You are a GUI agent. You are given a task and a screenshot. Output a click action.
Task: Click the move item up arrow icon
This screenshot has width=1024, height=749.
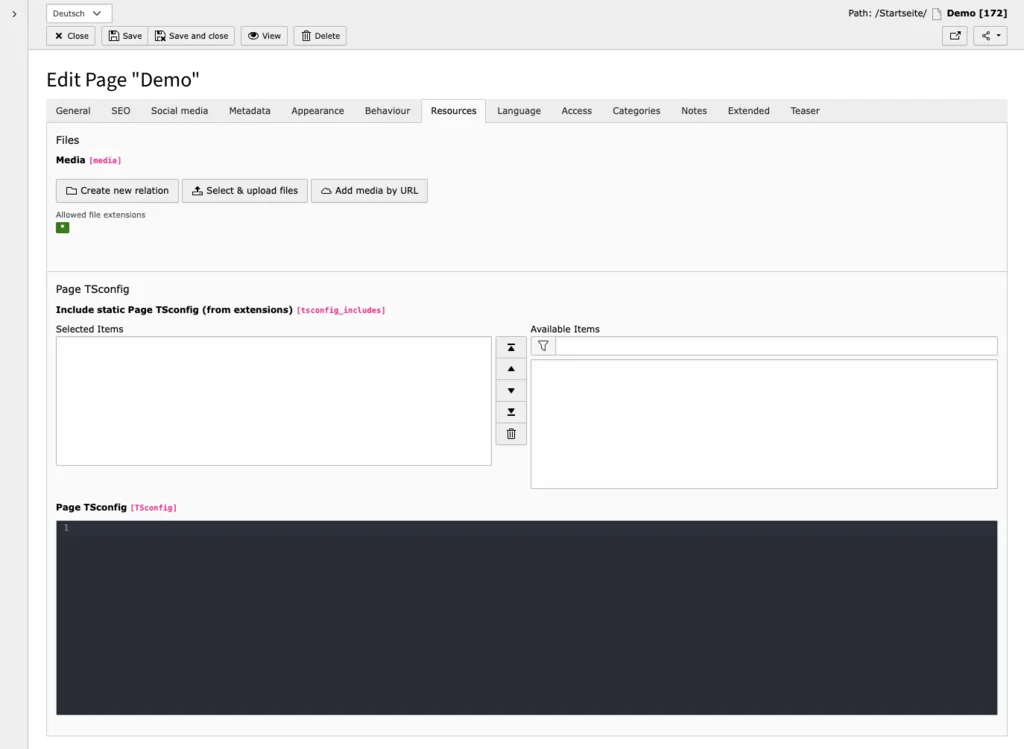511,368
